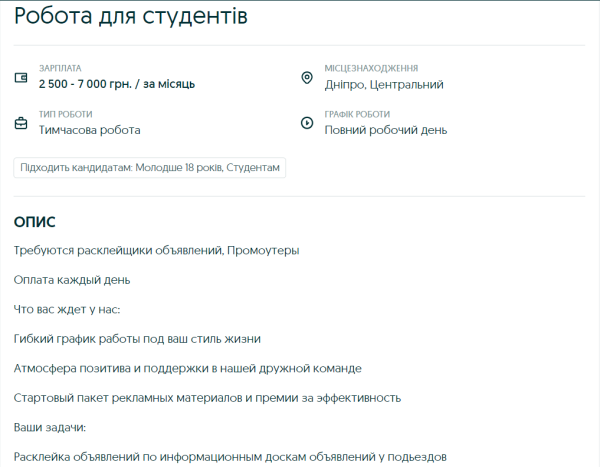Click the line 'Требуются расклейщики объявлений, Промоутеры'
This screenshot has height=467, width=601.
pos(157,250)
